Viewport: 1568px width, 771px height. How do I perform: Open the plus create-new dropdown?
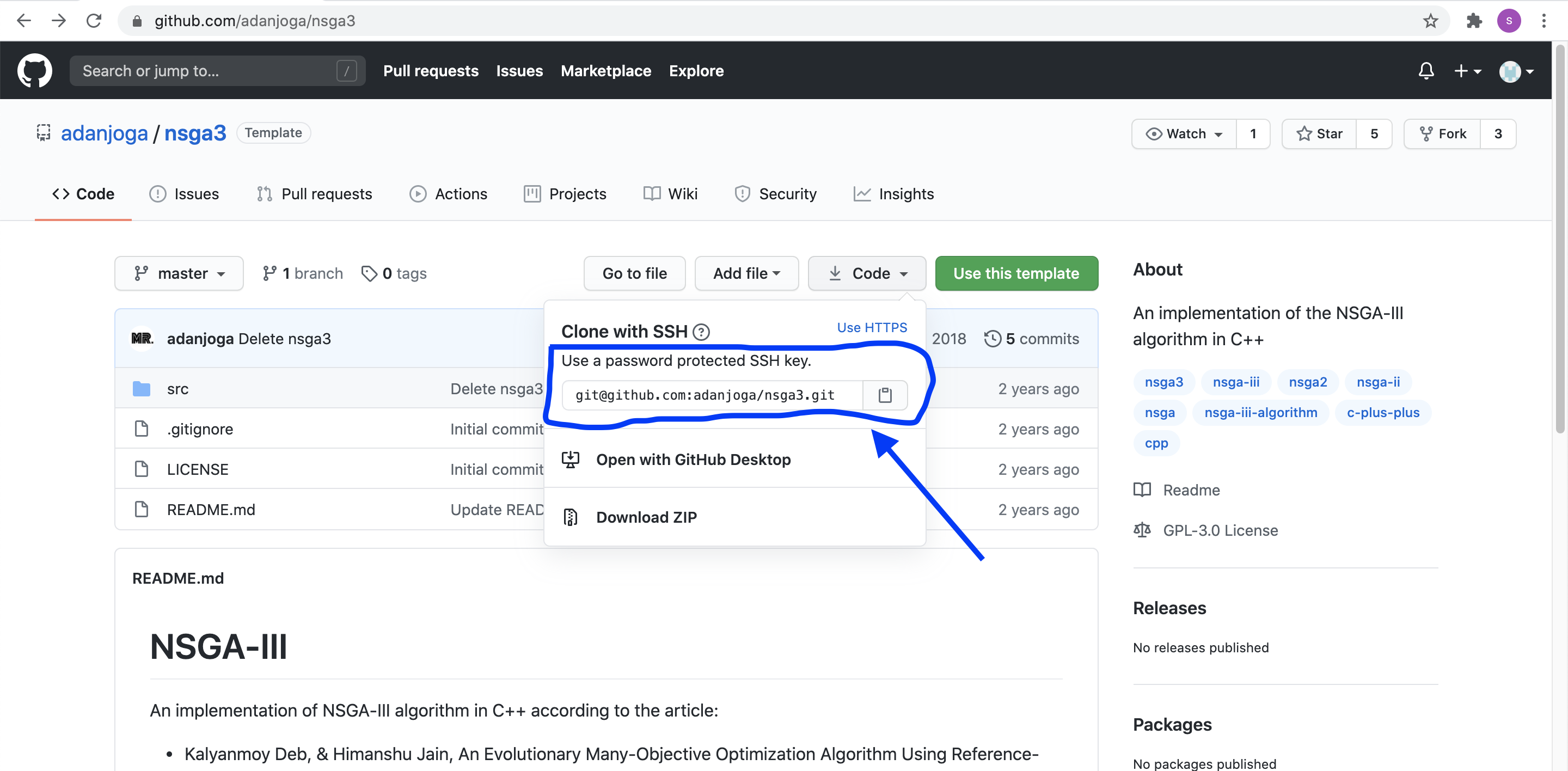tap(1467, 71)
